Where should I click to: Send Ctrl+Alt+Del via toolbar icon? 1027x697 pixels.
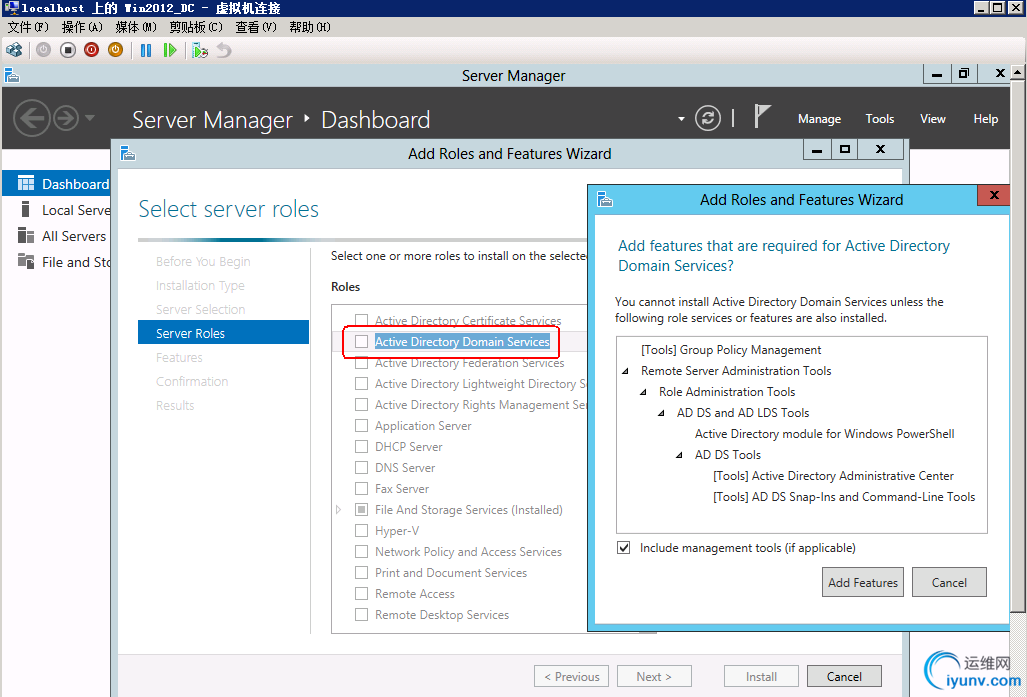click(14, 50)
